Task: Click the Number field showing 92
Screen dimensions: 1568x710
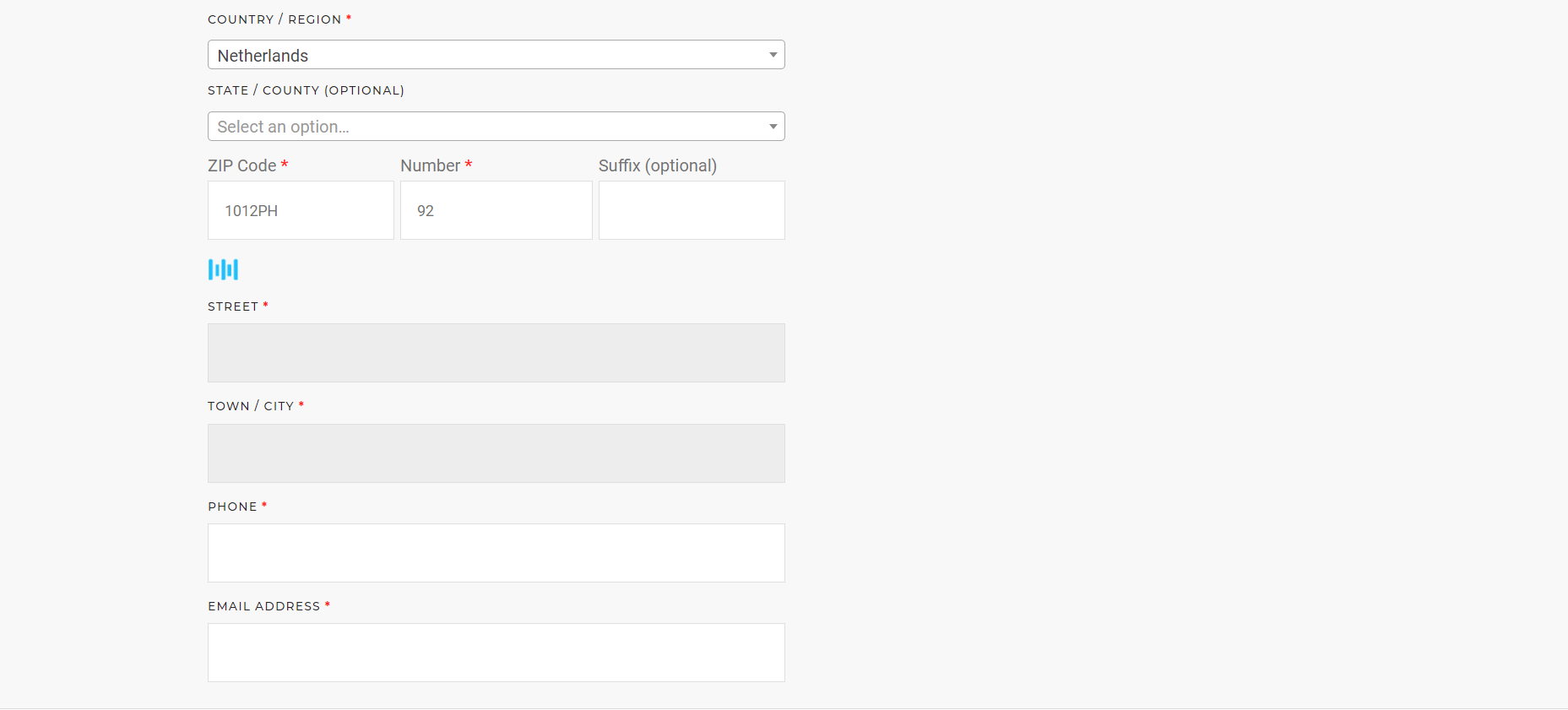Action: click(496, 210)
